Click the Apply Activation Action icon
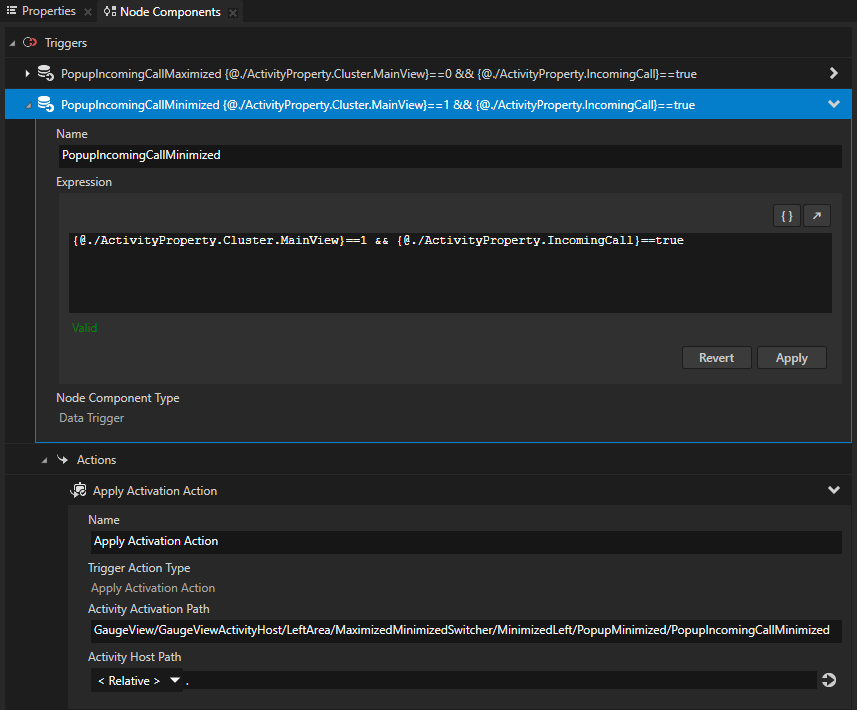The height and width of the screenshot is (710, 857). 78,490
